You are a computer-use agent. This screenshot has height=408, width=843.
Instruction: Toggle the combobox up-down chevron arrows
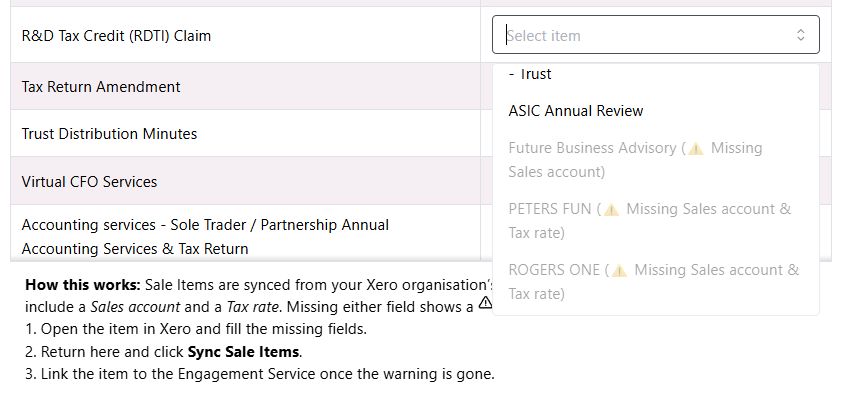coord(800,35)
